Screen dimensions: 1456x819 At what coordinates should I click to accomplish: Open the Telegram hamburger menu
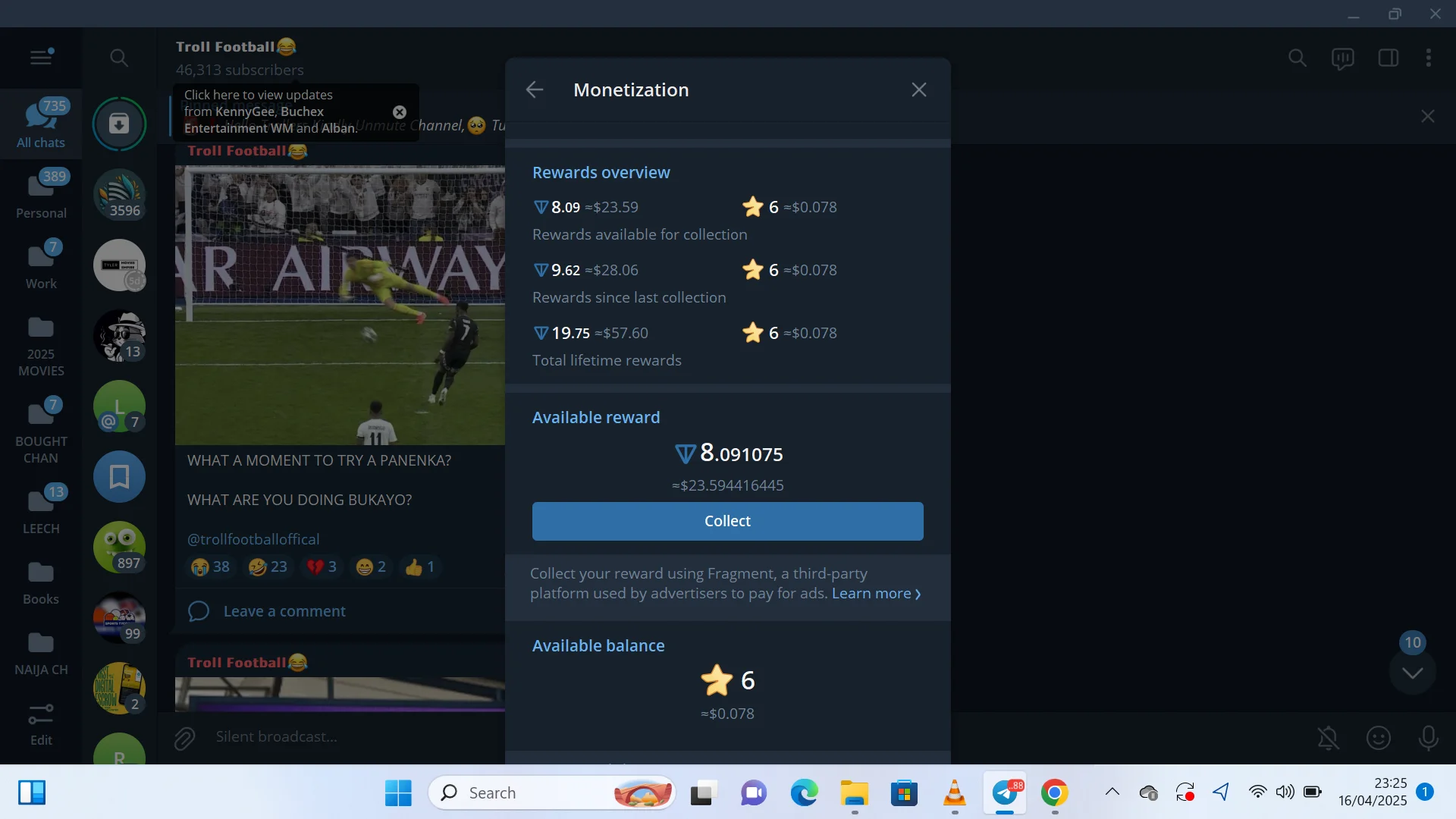[41, 58]
